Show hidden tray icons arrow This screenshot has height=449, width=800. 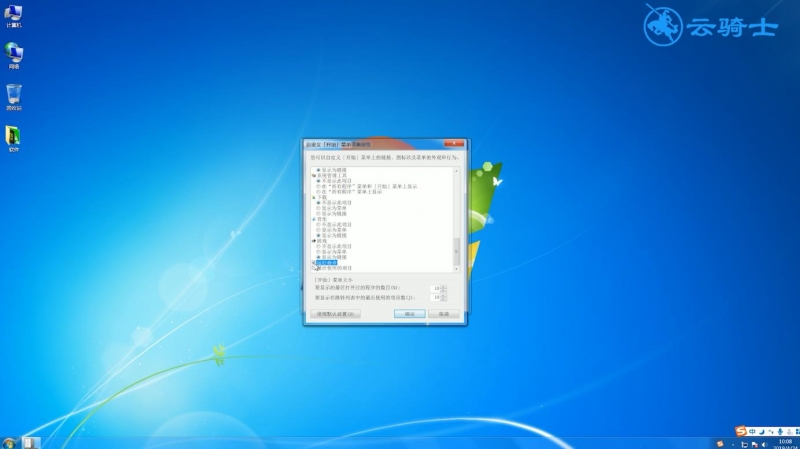point(734,445)
